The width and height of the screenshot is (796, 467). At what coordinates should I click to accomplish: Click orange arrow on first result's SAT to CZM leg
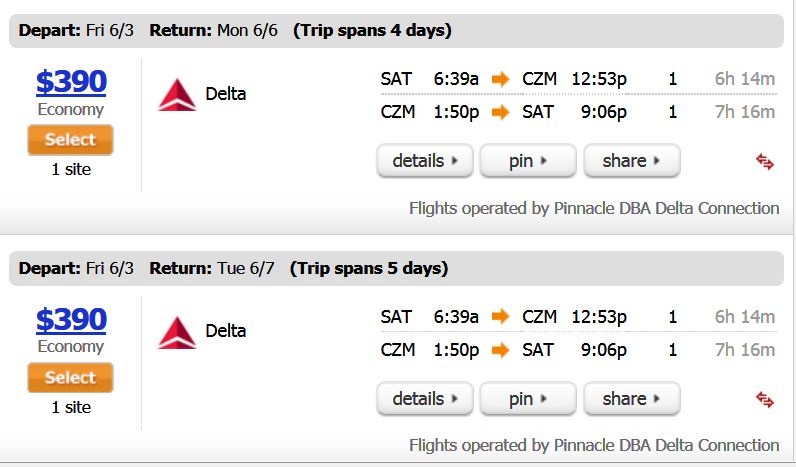[x=501, y=79]
